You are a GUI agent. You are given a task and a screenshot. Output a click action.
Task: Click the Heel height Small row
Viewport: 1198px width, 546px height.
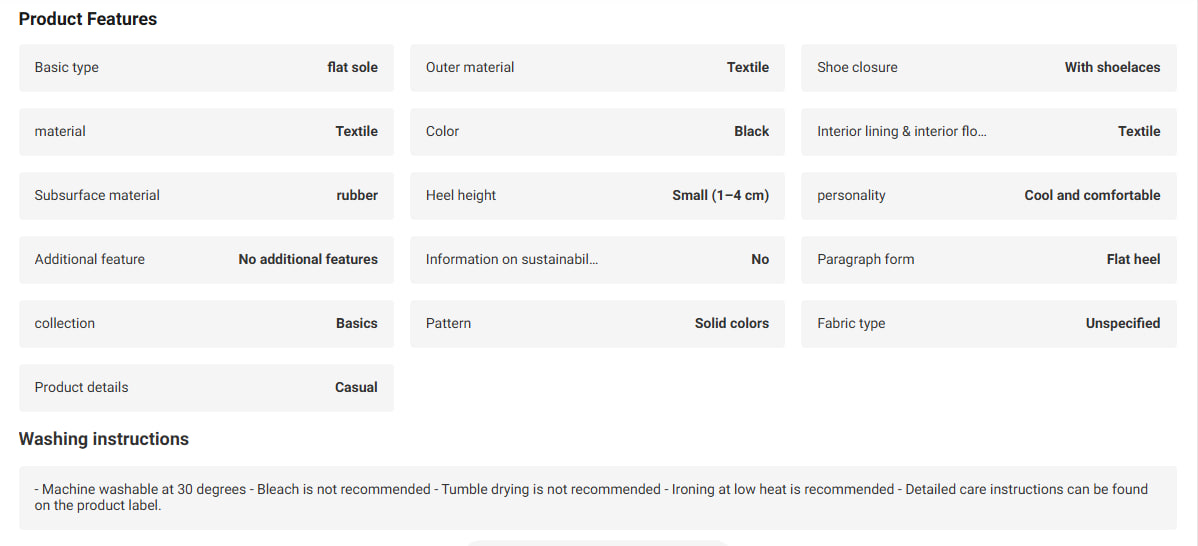point(597,196)
